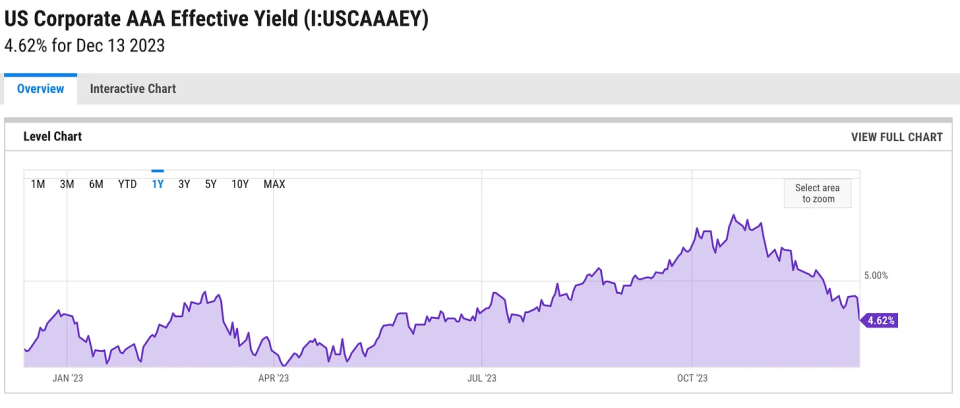
Task: Click the 5.00% gridline label
Action: (x=876, y=276)
